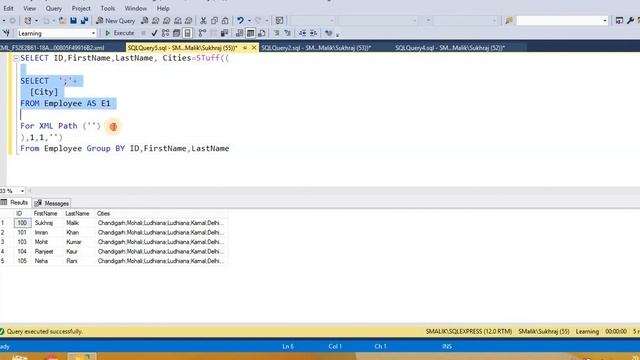Click the Save file icon
Image resolution: width=640 pixels, height=360 pixels.
pyautogui.click(x=73, y=20)
